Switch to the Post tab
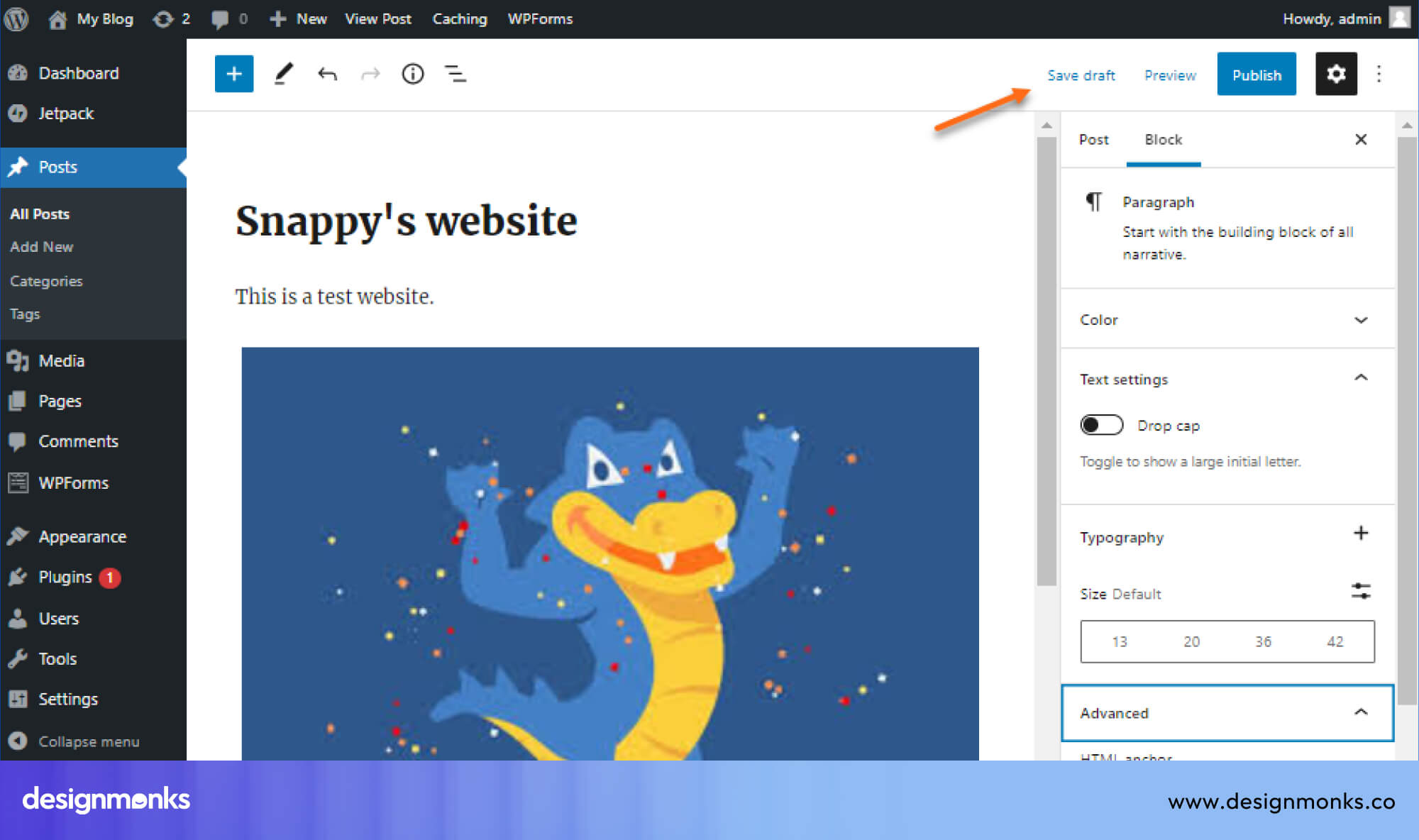The width and height of the screenshot is (1419, 840). click(1093, 140)
